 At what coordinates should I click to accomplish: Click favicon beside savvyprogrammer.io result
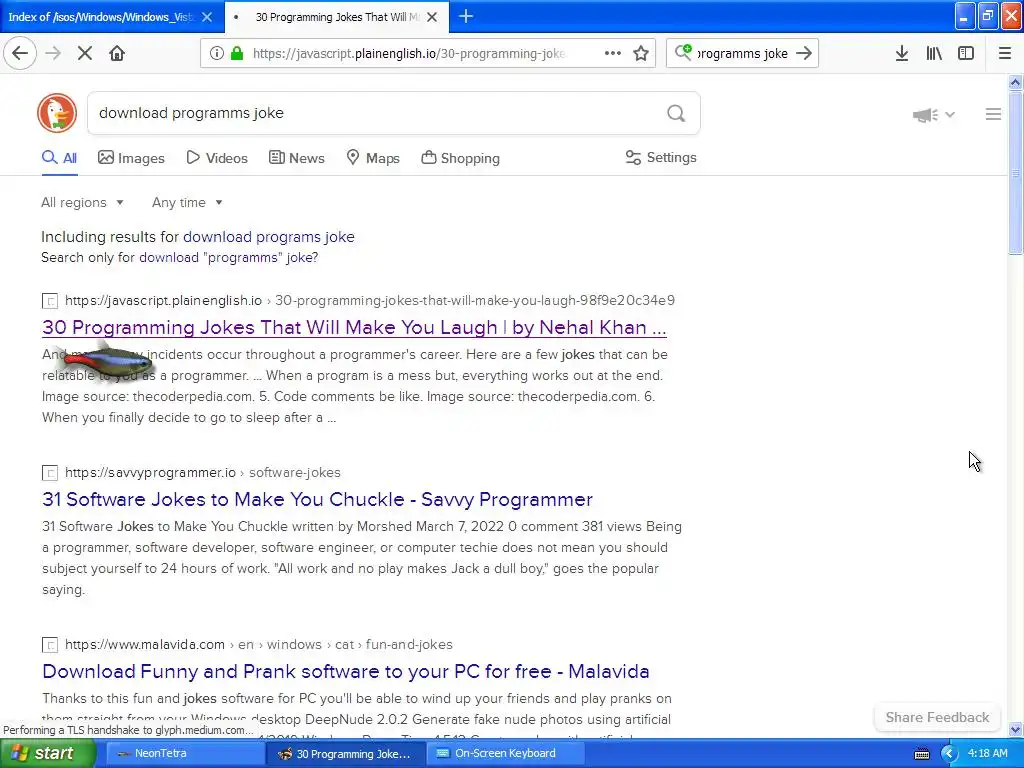pyautogui.click(x=50, y=472)
